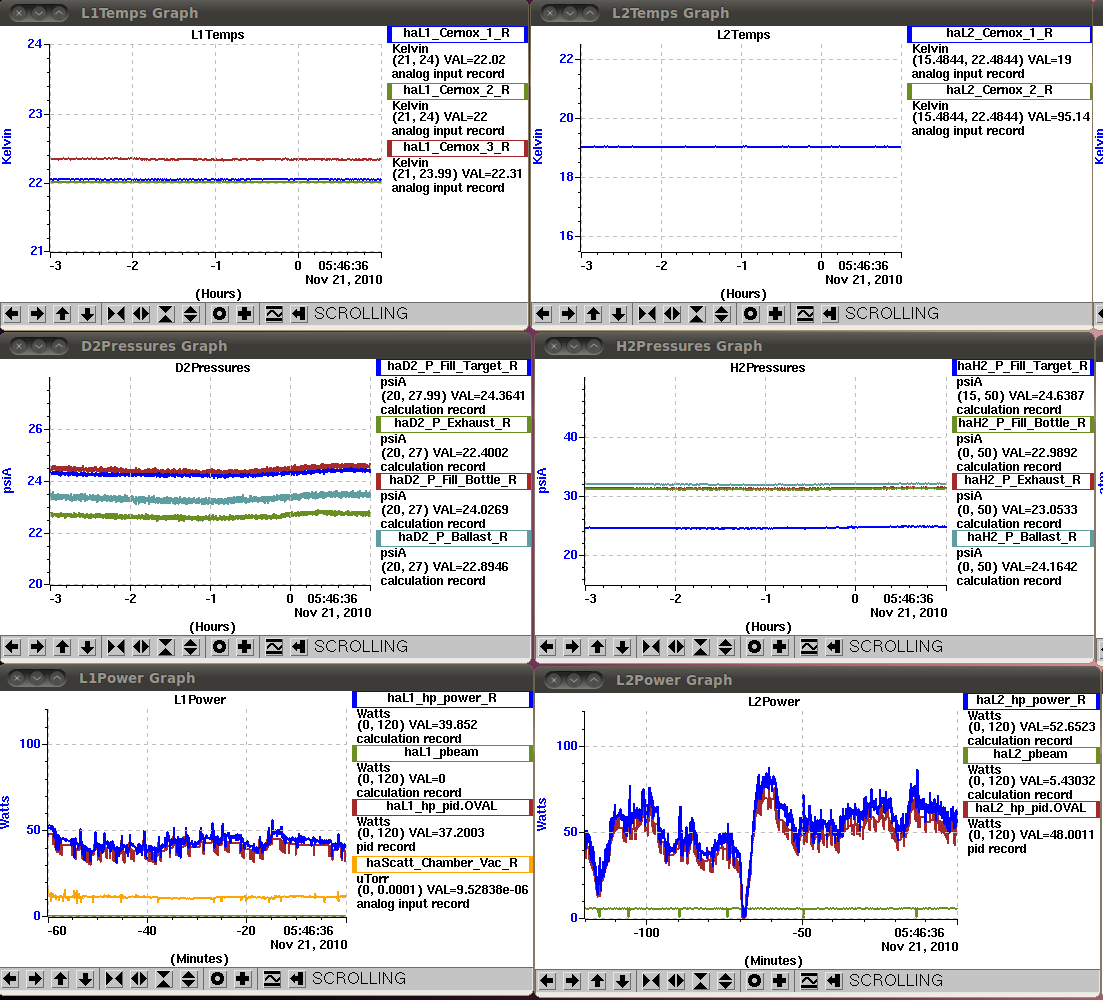The height and width of the screenshot is (1000, 1103).
Task: Pan right in the L1Temps Graph toolbar
Action: pyautogui.click(x=37, y=314)
